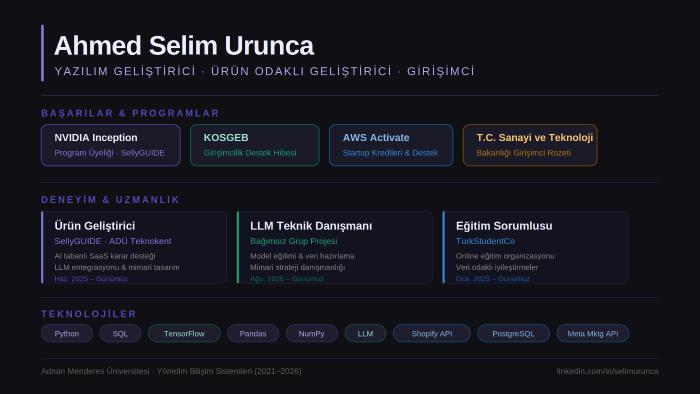
Task: Click 'Online eğitim organizasyonu' line
Action: pos(505,256)
